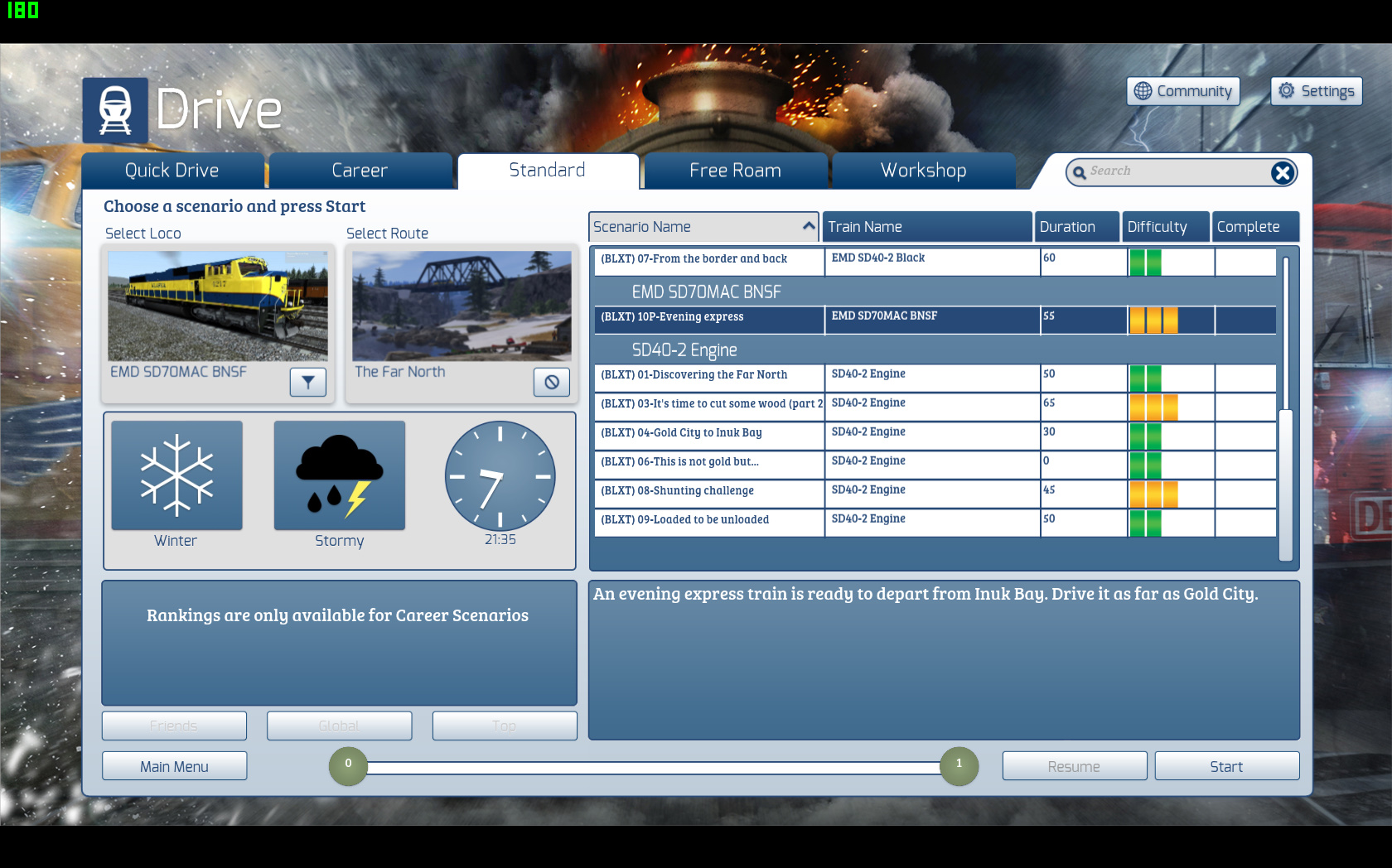Select scenario 04-Gold City to Inuk Bay
The height and width of the screenshot is (868, 1392).
(935, 436)
